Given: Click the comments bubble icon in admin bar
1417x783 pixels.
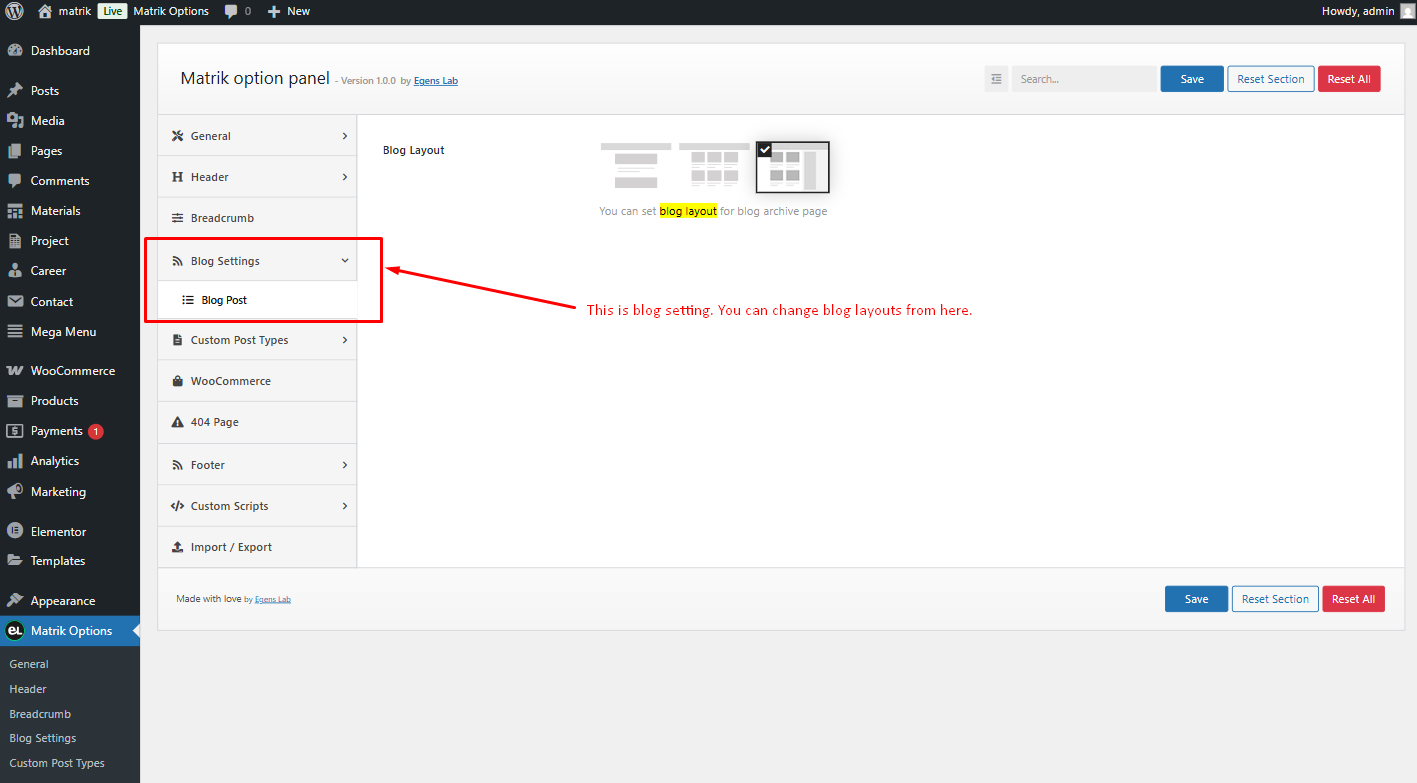Looking at the screenshot, I should click(x=231, y=11).
